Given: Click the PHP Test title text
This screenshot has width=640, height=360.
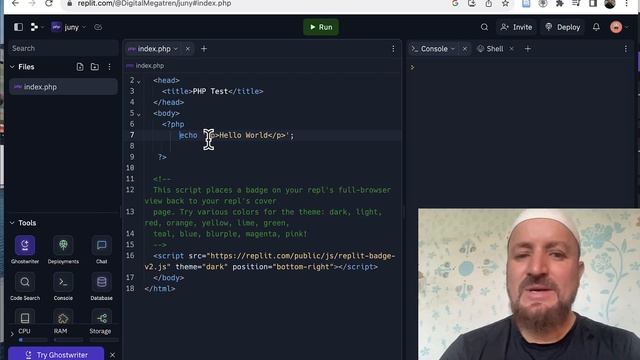Looking at the screenshot, I should pos(210,91).
